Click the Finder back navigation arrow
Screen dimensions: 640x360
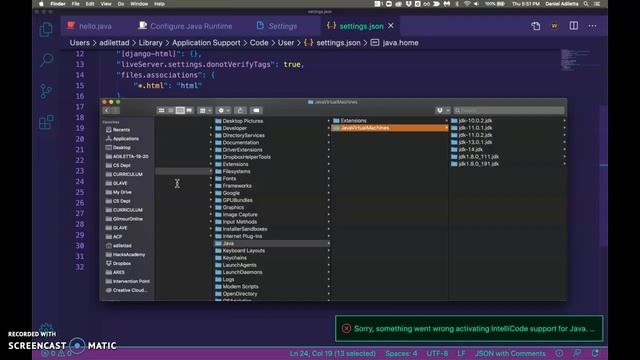pos(107,111)
